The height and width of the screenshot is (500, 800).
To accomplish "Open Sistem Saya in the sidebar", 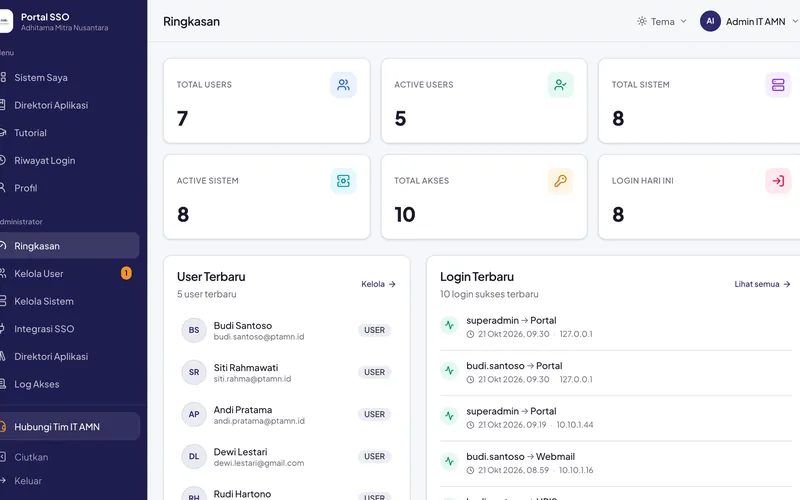I will click(69, 78).
